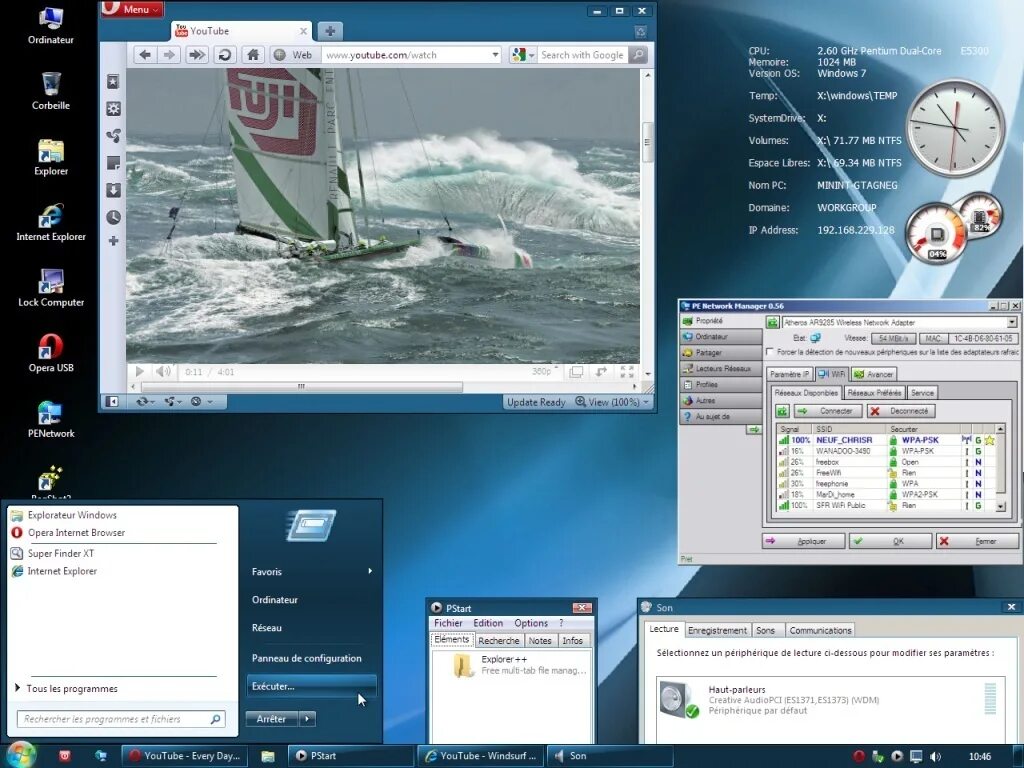The height and width of the screenshot is (768, 1024).
Task: Switch to Paramètre IP tab
Action: coord(789,374)
